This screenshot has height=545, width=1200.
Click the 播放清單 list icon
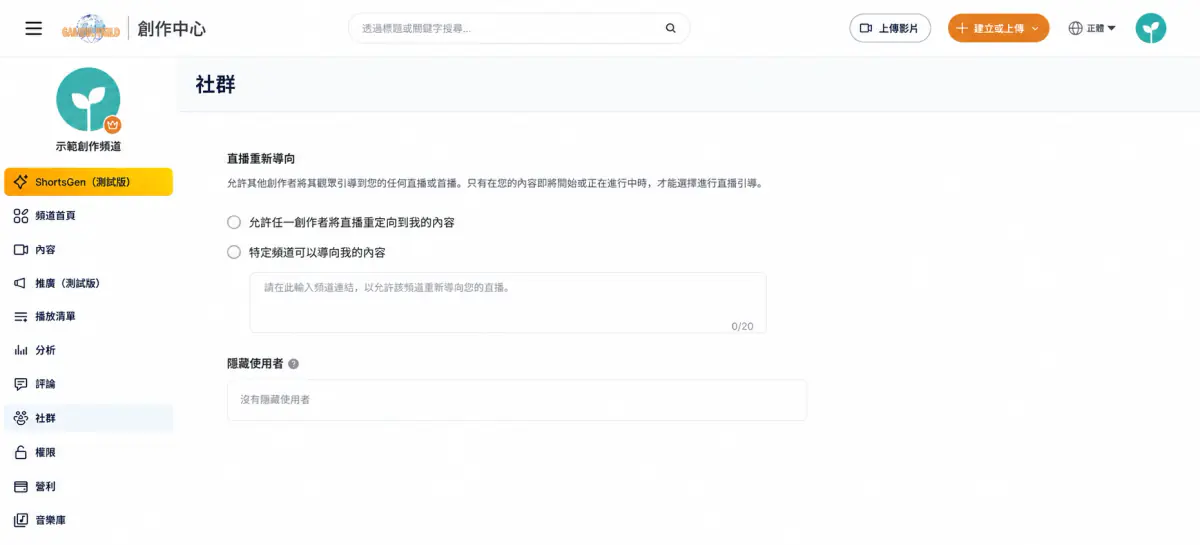pyautogui.click(x=20, y=317)
